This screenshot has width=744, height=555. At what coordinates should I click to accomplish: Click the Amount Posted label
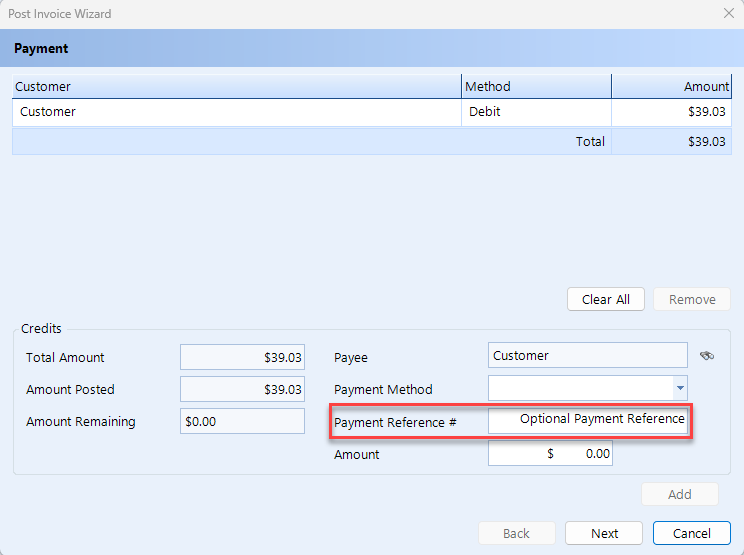point(70,389)
